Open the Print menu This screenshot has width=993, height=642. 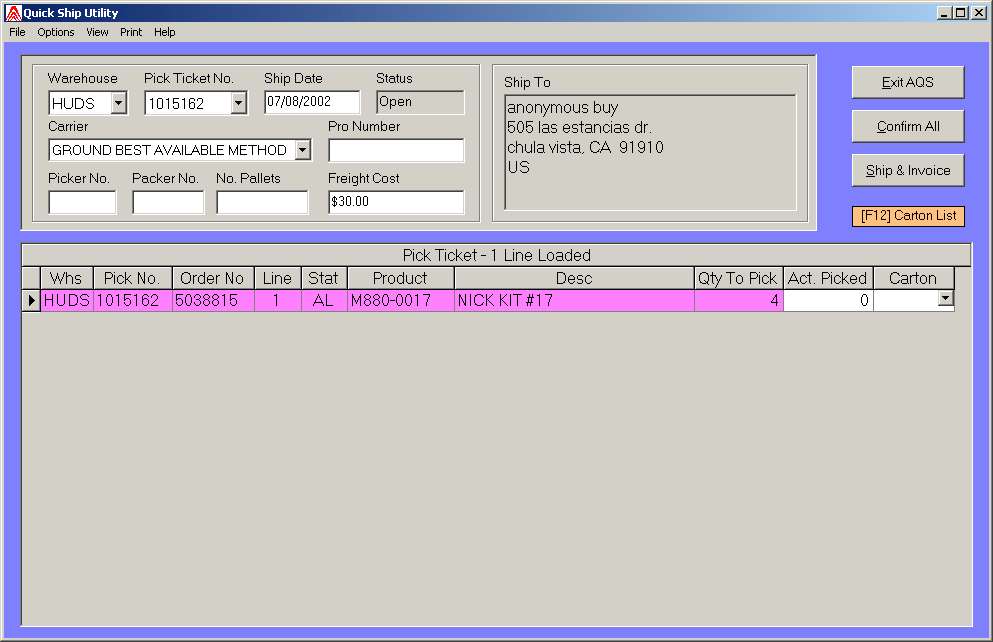coord(131,32)
